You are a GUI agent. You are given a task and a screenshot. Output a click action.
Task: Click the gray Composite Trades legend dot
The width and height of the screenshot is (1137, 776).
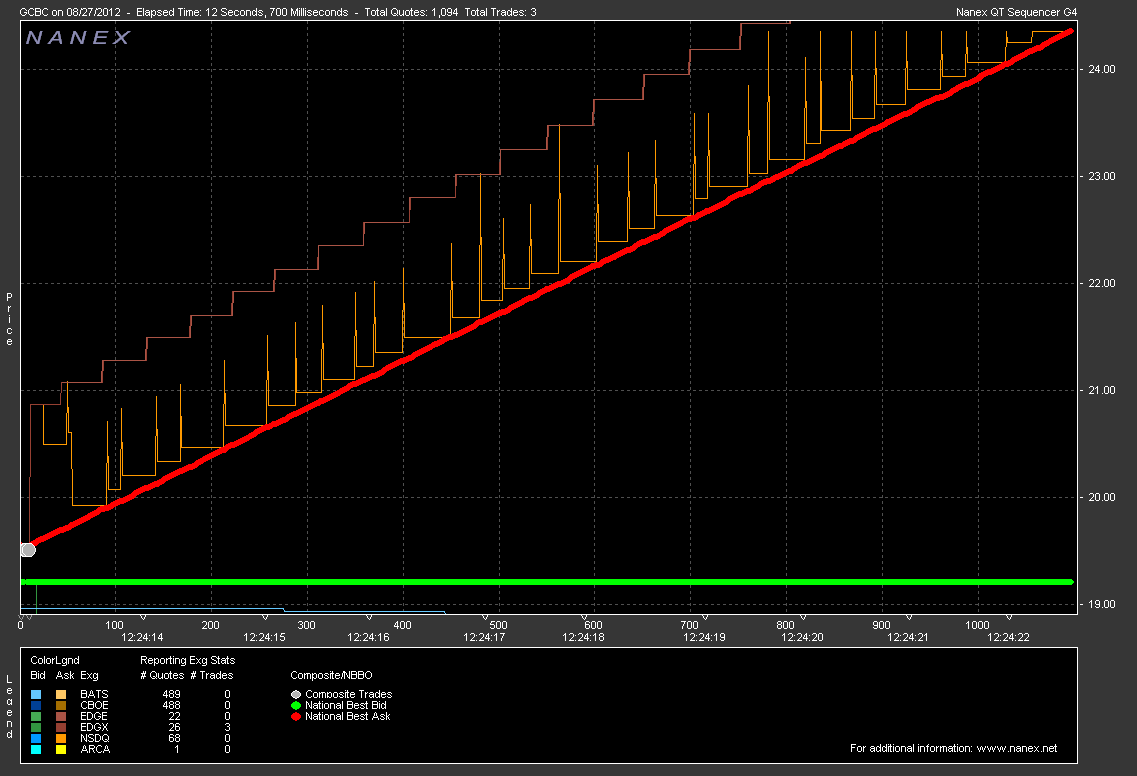pos(296,695)
